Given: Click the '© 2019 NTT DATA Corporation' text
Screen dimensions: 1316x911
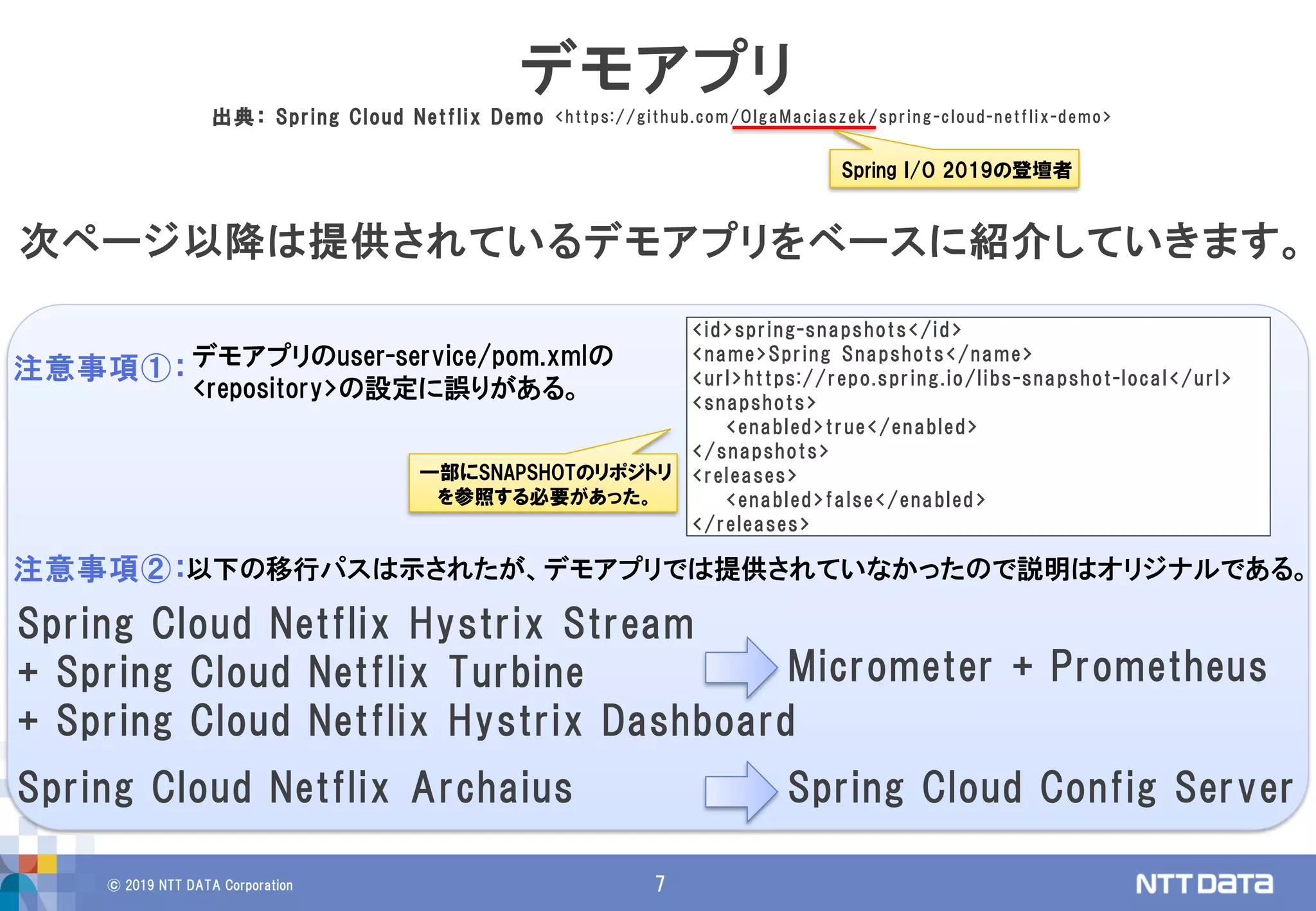Looking at the screenshot, I should (200, 885).
